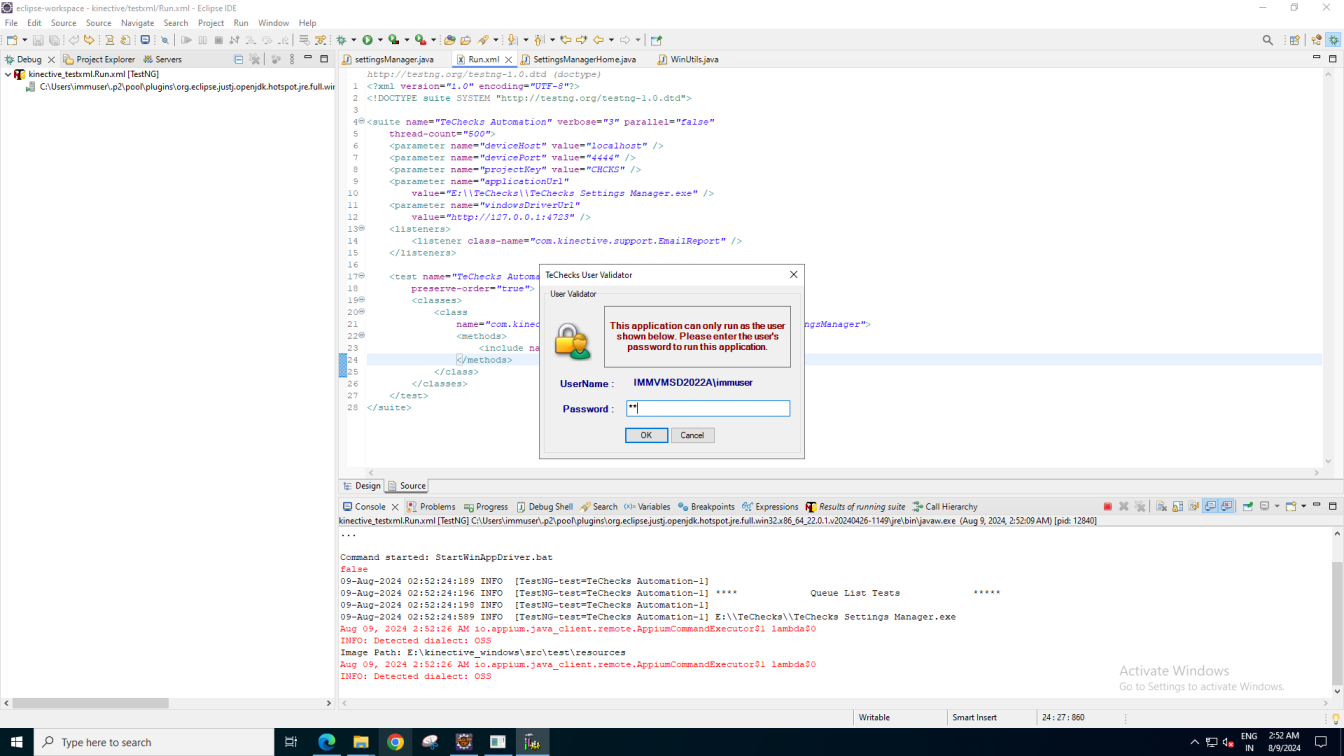1344x756 pixels.
Task: Click the Password input field
Action: click(708, 408)
